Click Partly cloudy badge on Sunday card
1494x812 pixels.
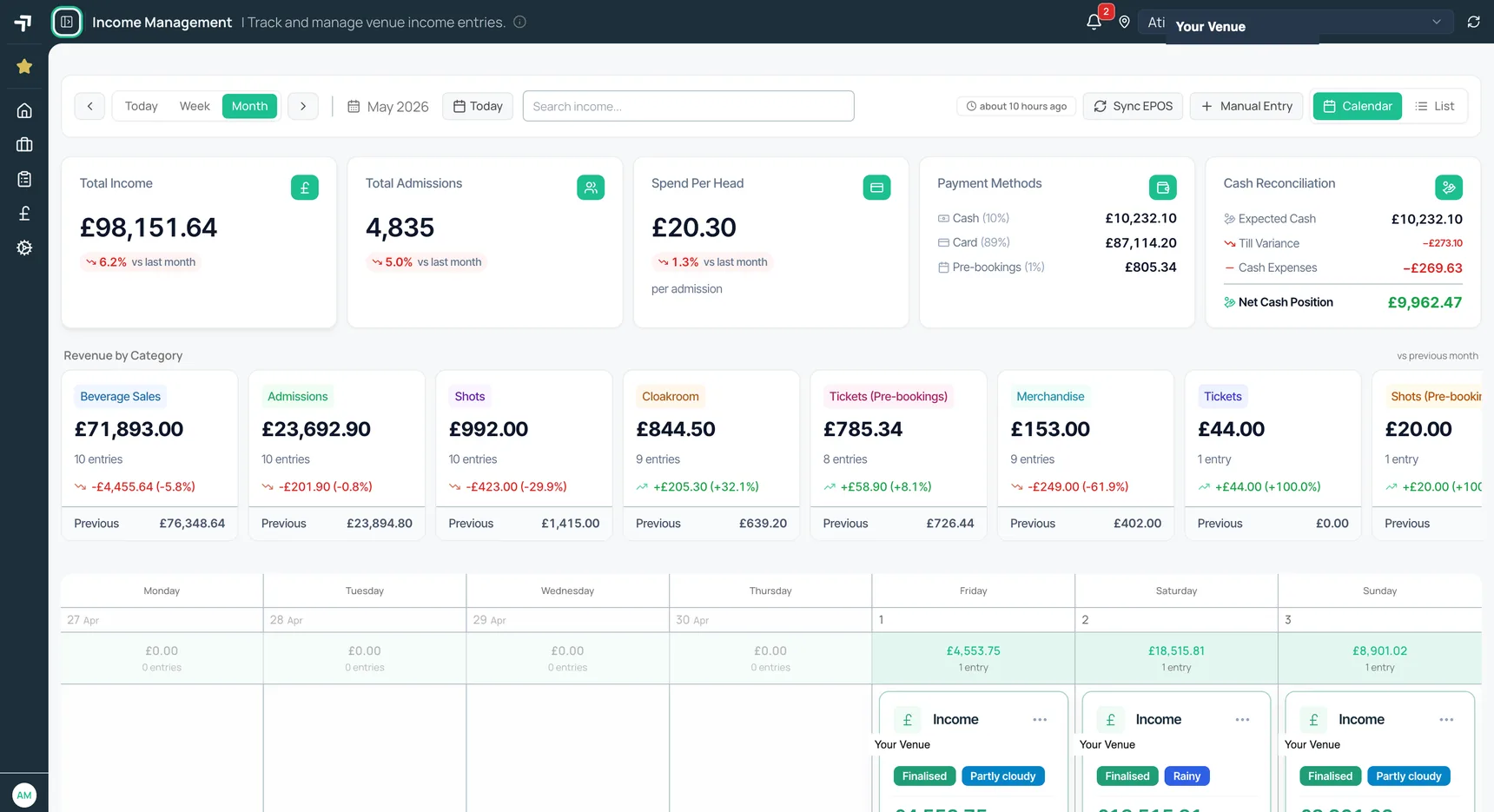[1408, 776]
